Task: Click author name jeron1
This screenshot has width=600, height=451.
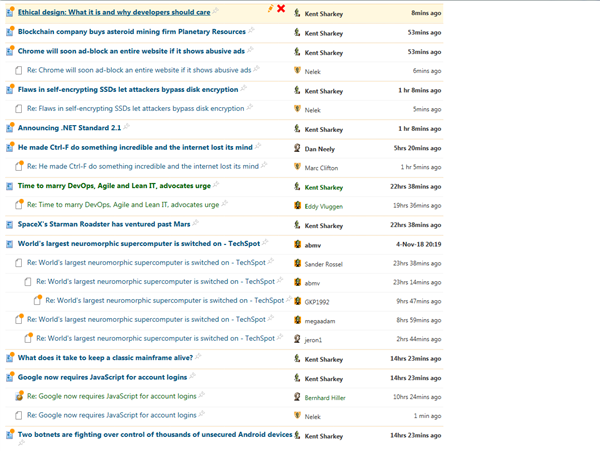Action: tap(313, 340)
